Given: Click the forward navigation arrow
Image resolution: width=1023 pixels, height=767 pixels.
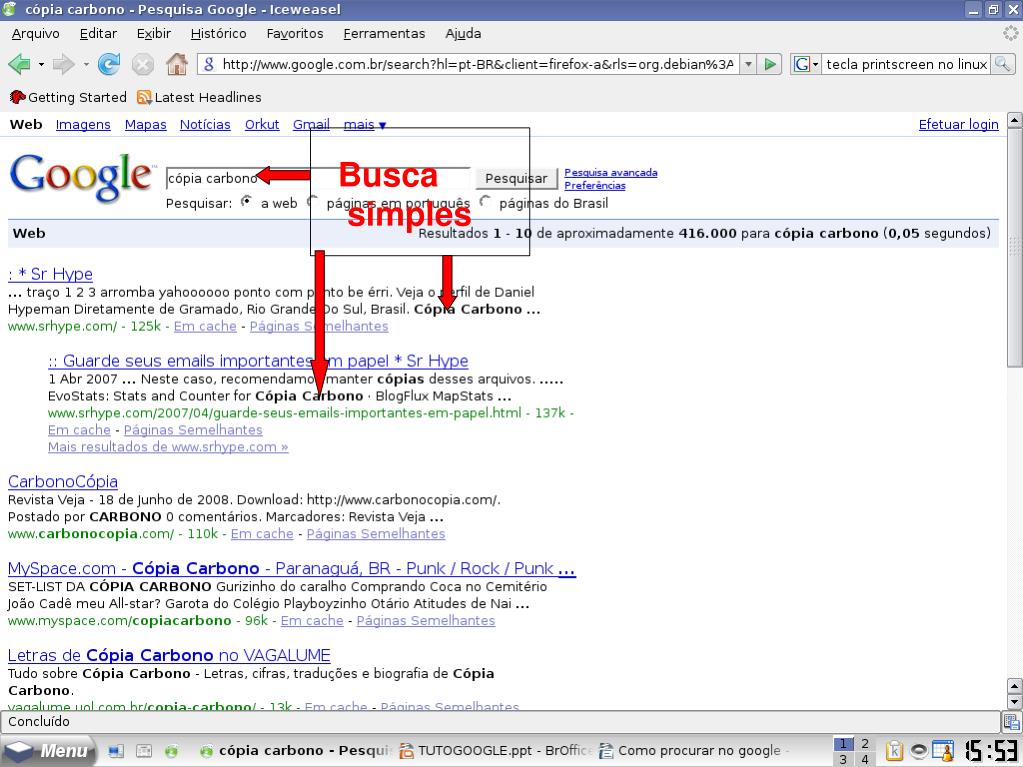Looking at the screenshot, I should [63, 64].
